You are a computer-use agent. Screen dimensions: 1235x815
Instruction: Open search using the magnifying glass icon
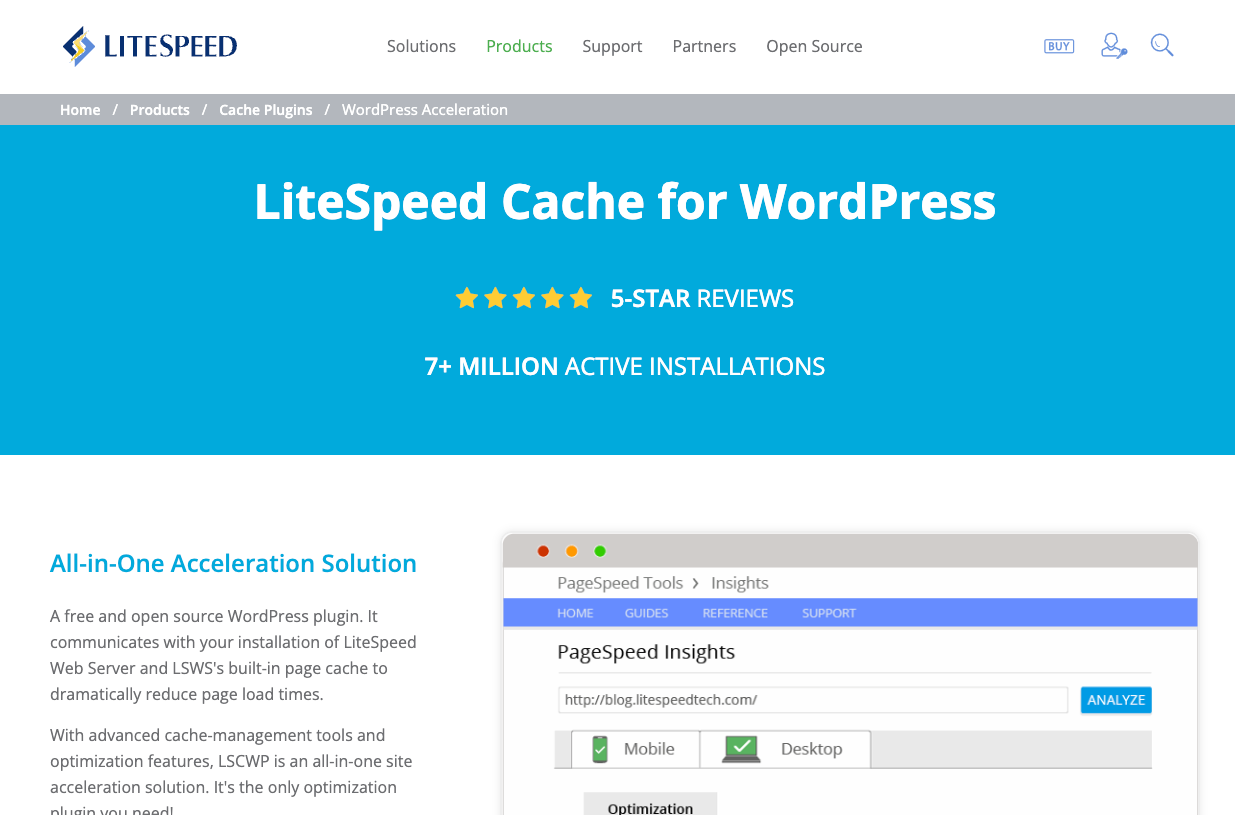pyautogui.click(x=1161, y=45)
